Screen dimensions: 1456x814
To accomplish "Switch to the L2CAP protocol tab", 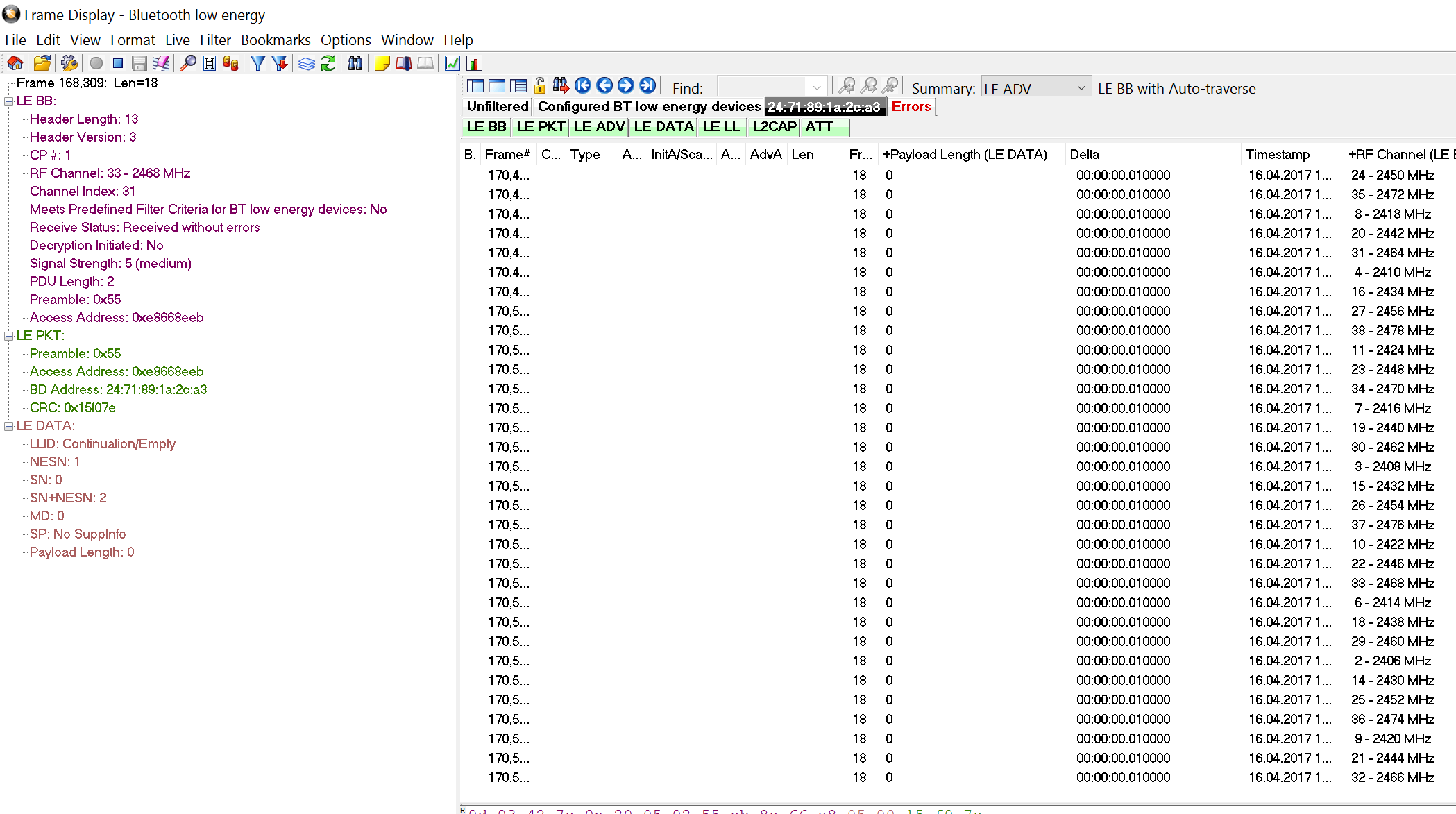I will tap(774, 127).
